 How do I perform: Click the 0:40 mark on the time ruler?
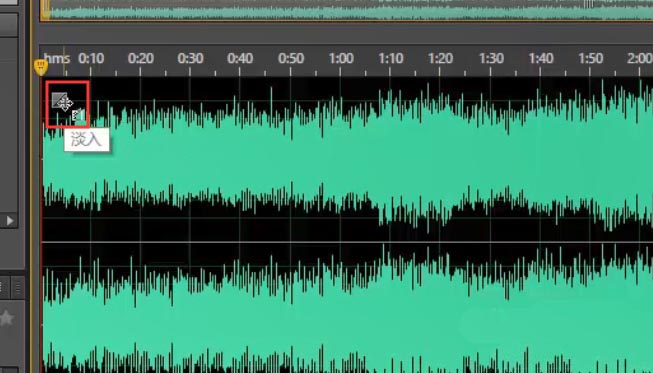point(240,58)
